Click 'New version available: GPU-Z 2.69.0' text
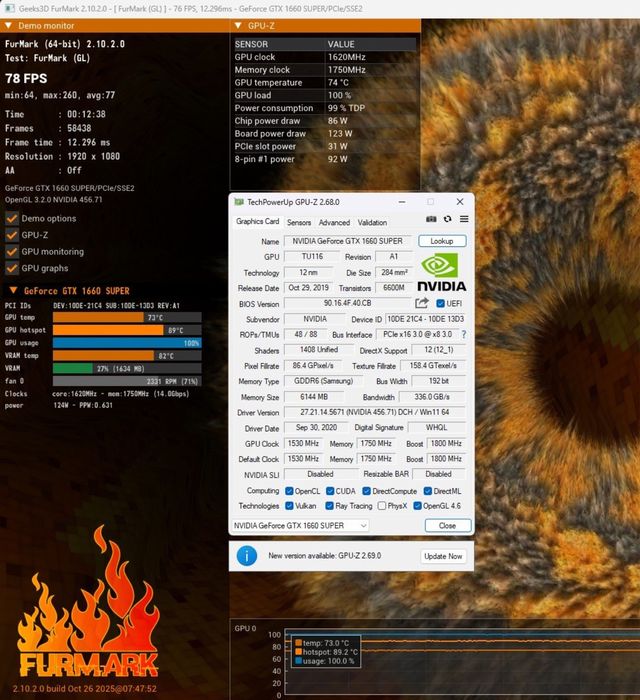 [x=324, y=556]
